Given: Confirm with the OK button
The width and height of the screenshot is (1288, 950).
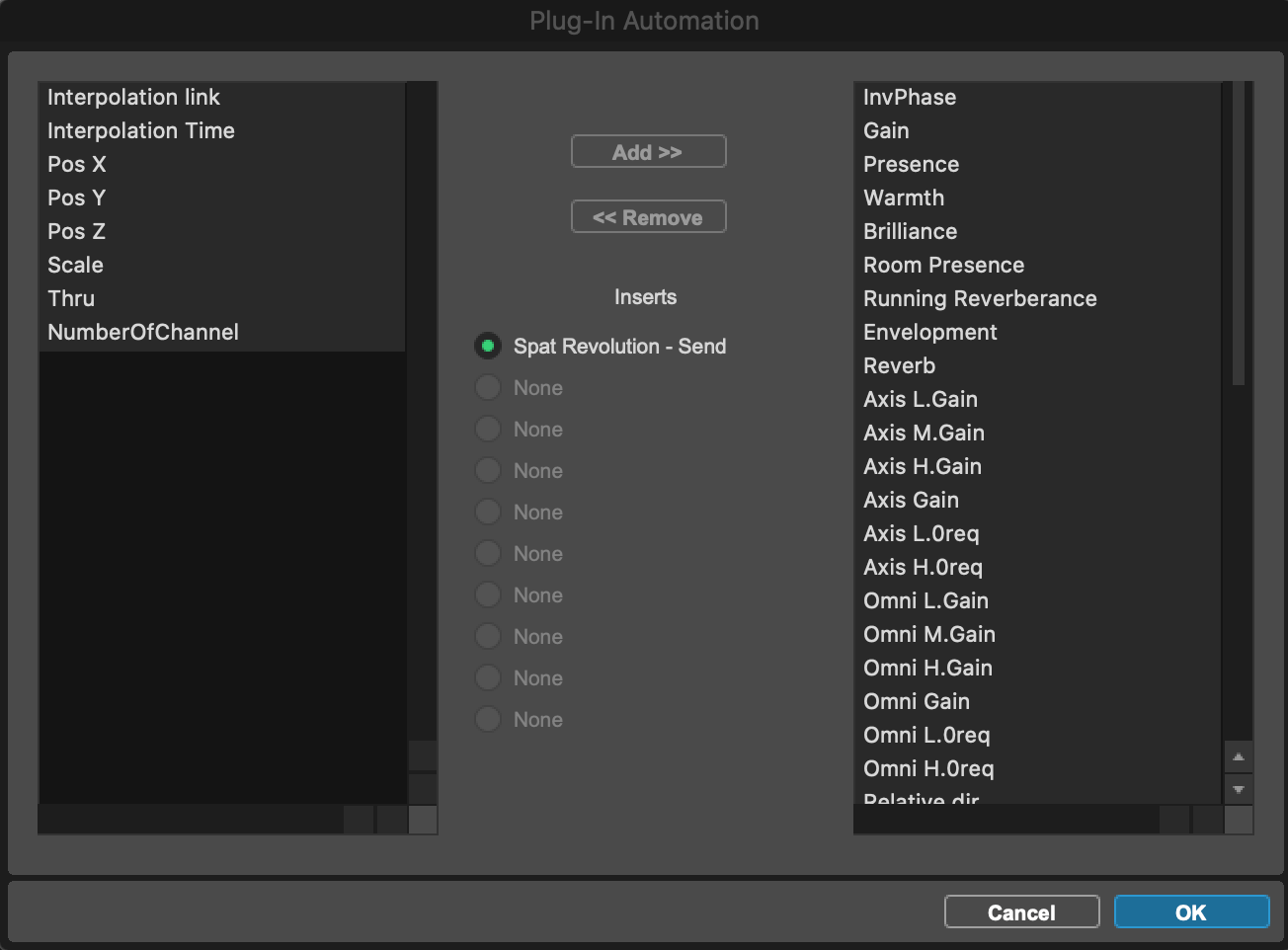Looking at the screenshot, I should (1190, 912).
